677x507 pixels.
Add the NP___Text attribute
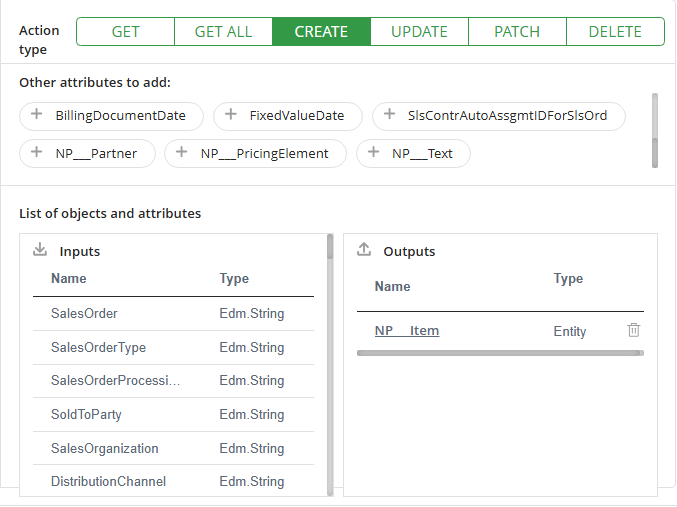(413, 153)
